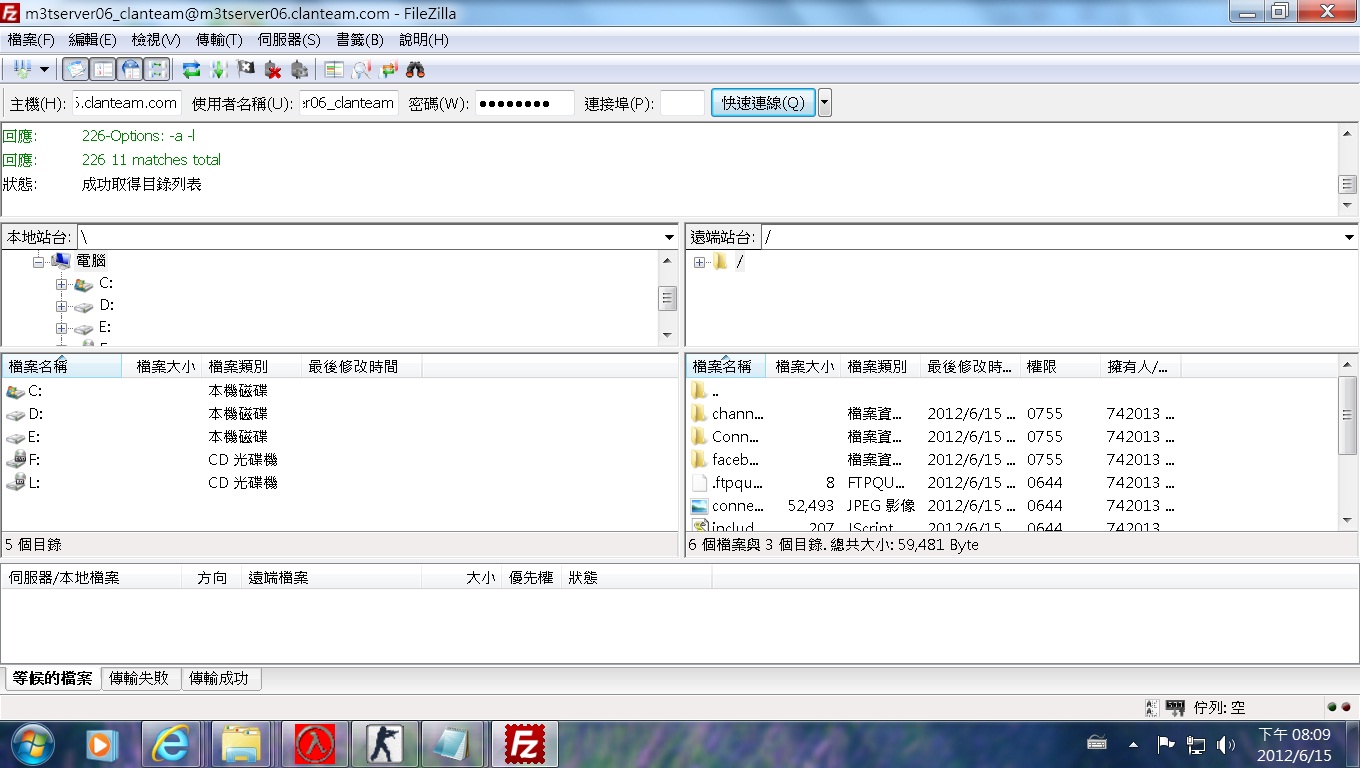Open the quickconnect history dropdown arrow
The width and height of the screenshot is (1360, 768).
(825, 103)
